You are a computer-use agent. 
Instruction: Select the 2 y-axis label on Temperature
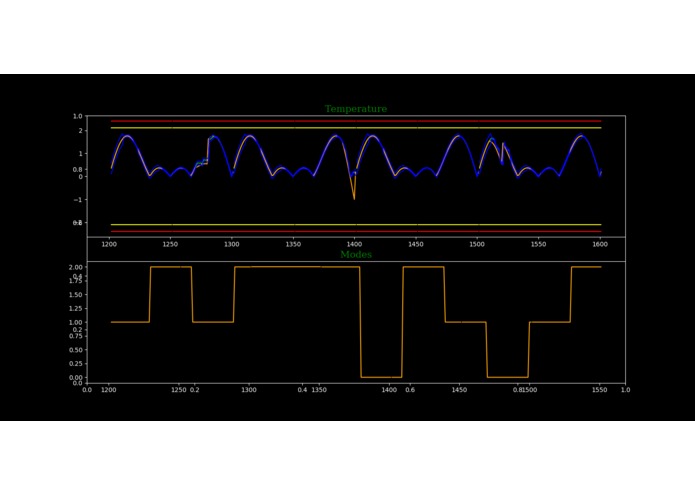tap(81, 131)
